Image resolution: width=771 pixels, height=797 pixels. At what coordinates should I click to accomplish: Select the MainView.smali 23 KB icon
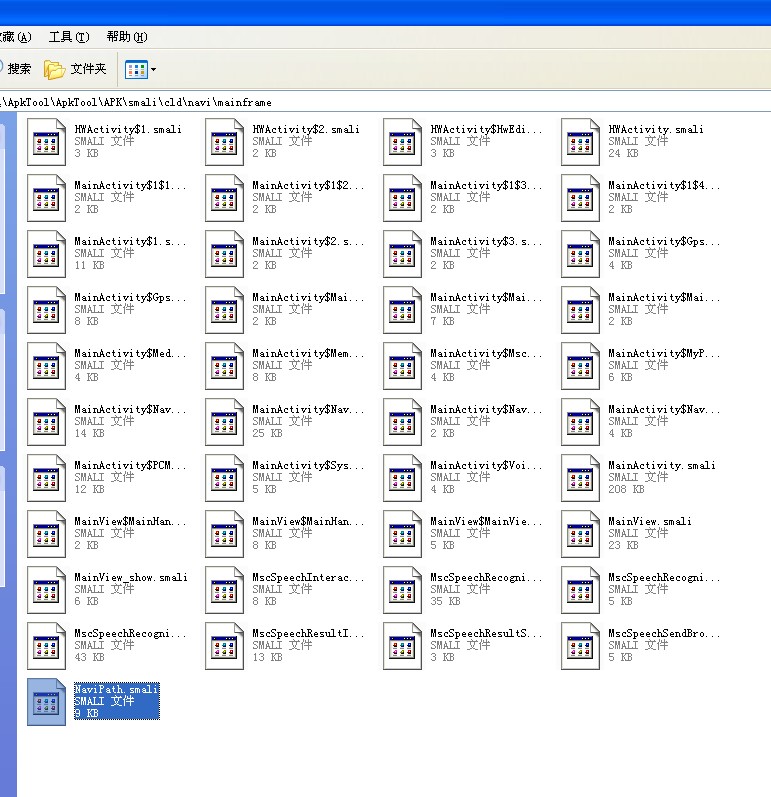point(580,534)
